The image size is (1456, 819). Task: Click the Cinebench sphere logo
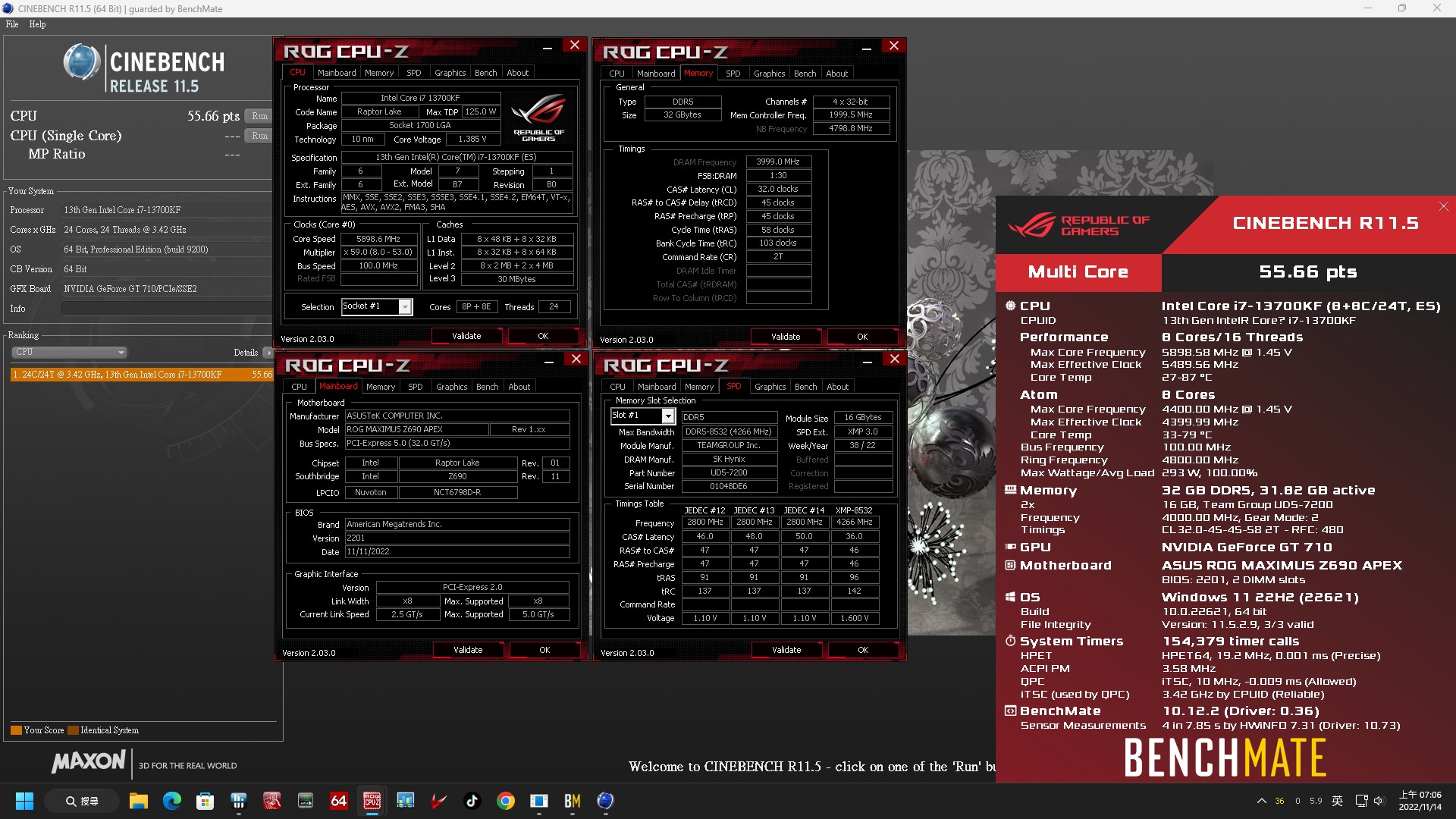tap(81, 62)
